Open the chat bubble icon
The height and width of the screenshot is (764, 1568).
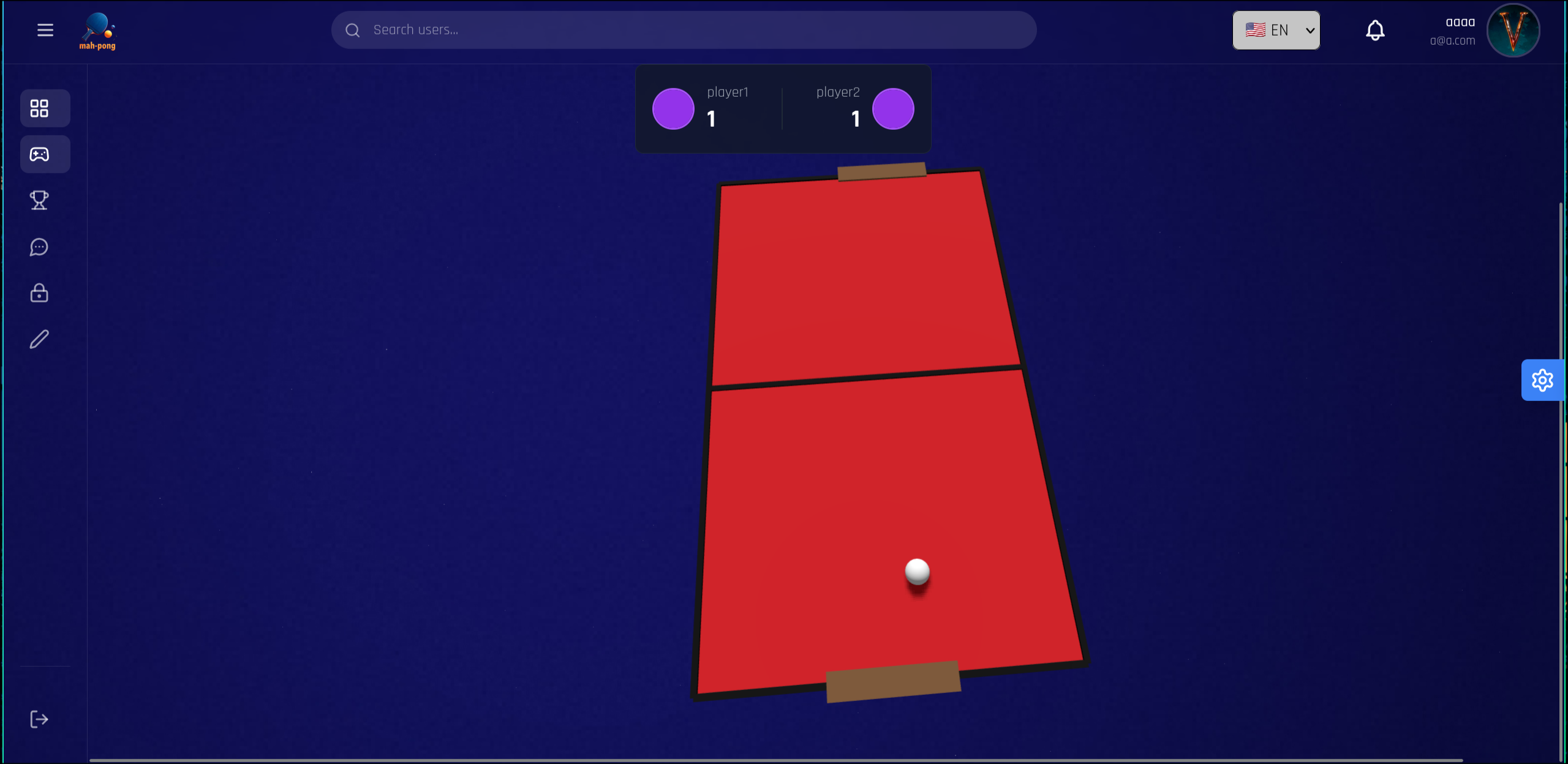coord(39,247)
